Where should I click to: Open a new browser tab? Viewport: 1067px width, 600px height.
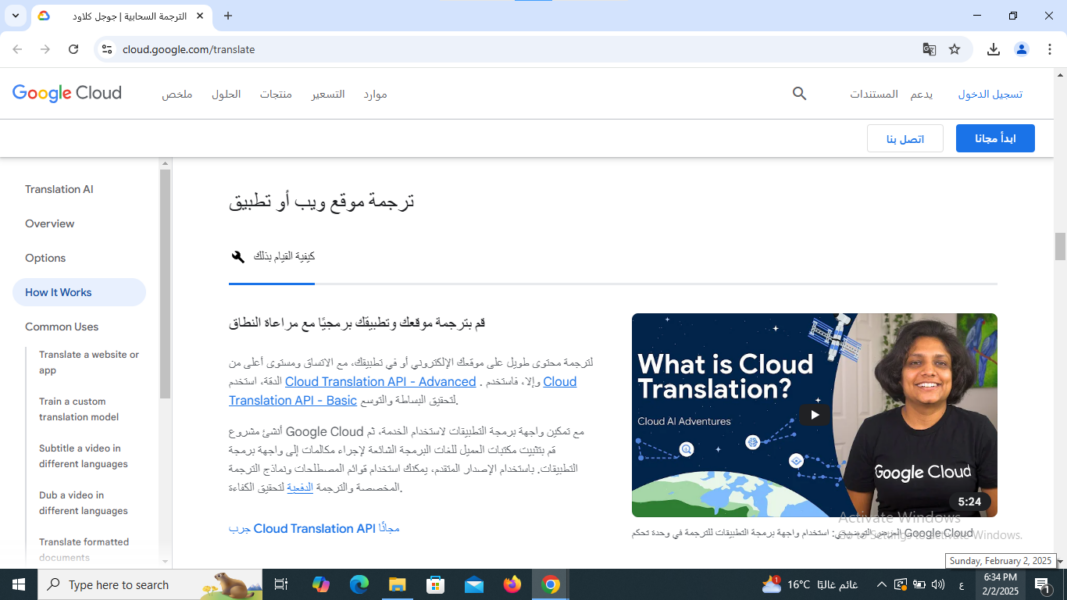pyautogui.click(x=228, y=16)
